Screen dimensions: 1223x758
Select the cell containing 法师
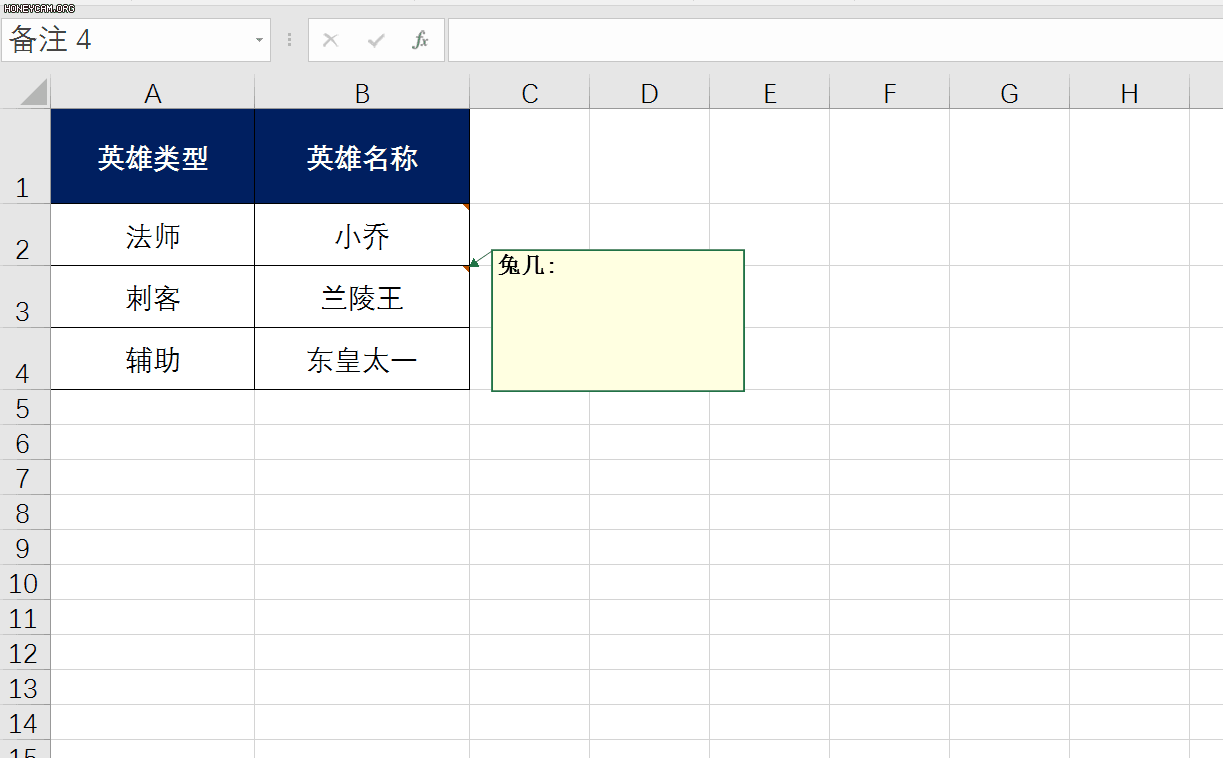[x=153, y=235]
